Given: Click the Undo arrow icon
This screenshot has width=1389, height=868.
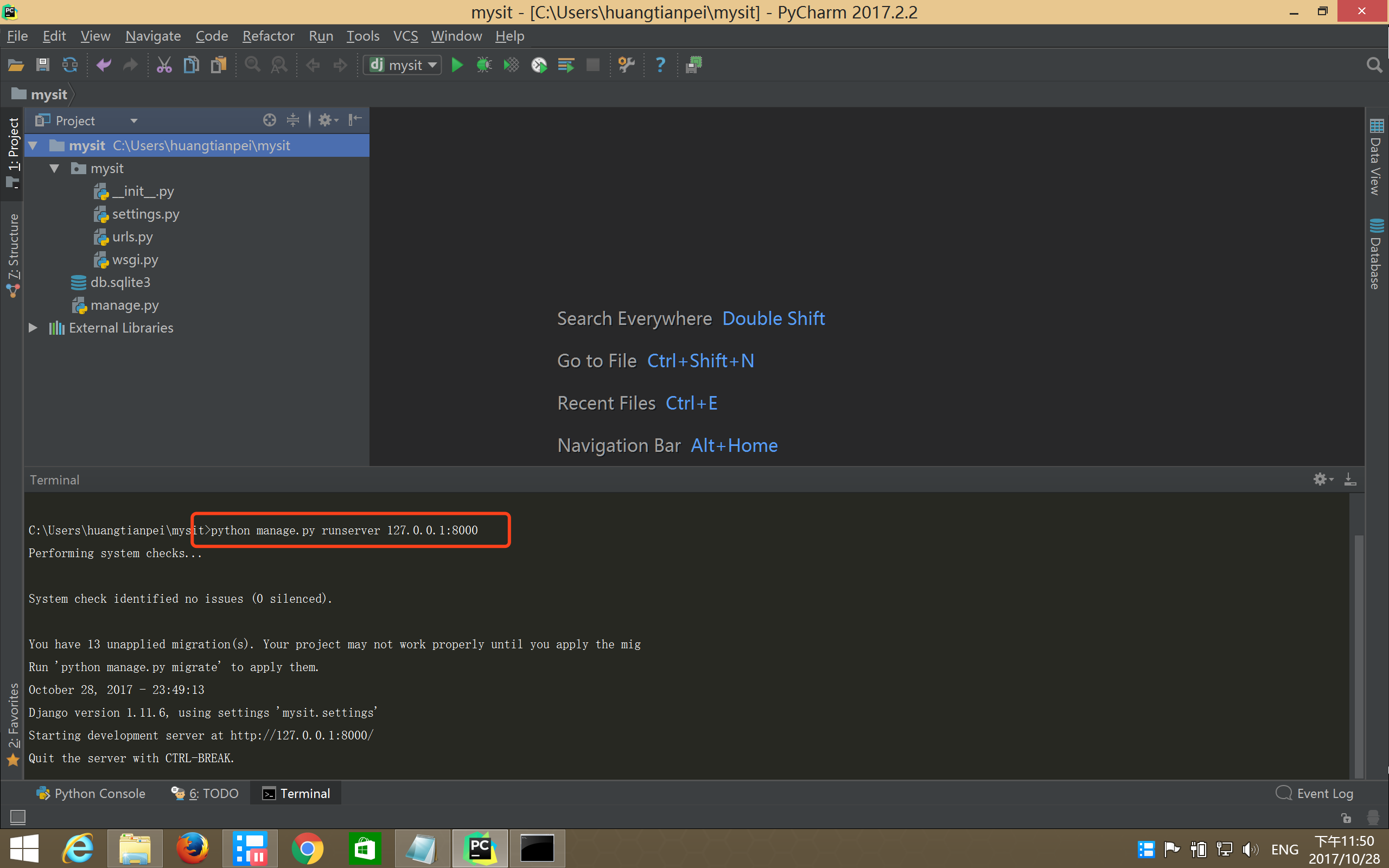Looking at the screenshot, I should (x=104, y=65).
